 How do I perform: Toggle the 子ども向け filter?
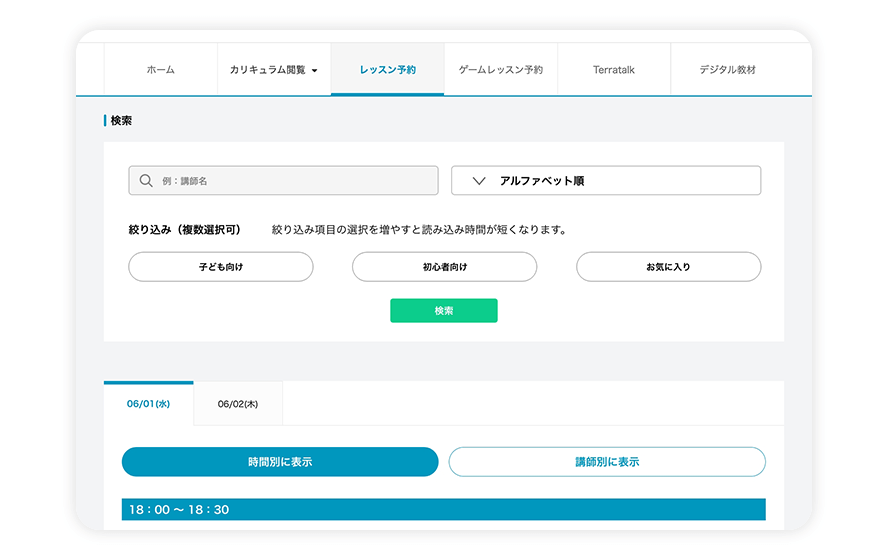pos(221,267)
